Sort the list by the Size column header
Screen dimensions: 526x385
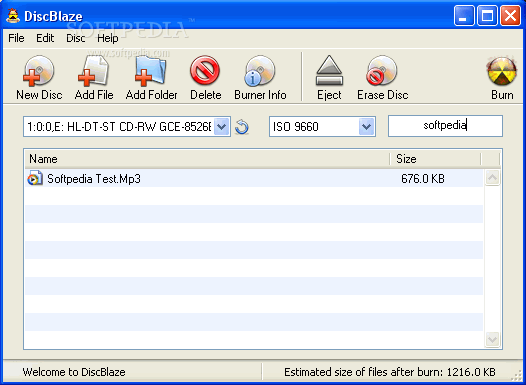[x=435, y=159]
